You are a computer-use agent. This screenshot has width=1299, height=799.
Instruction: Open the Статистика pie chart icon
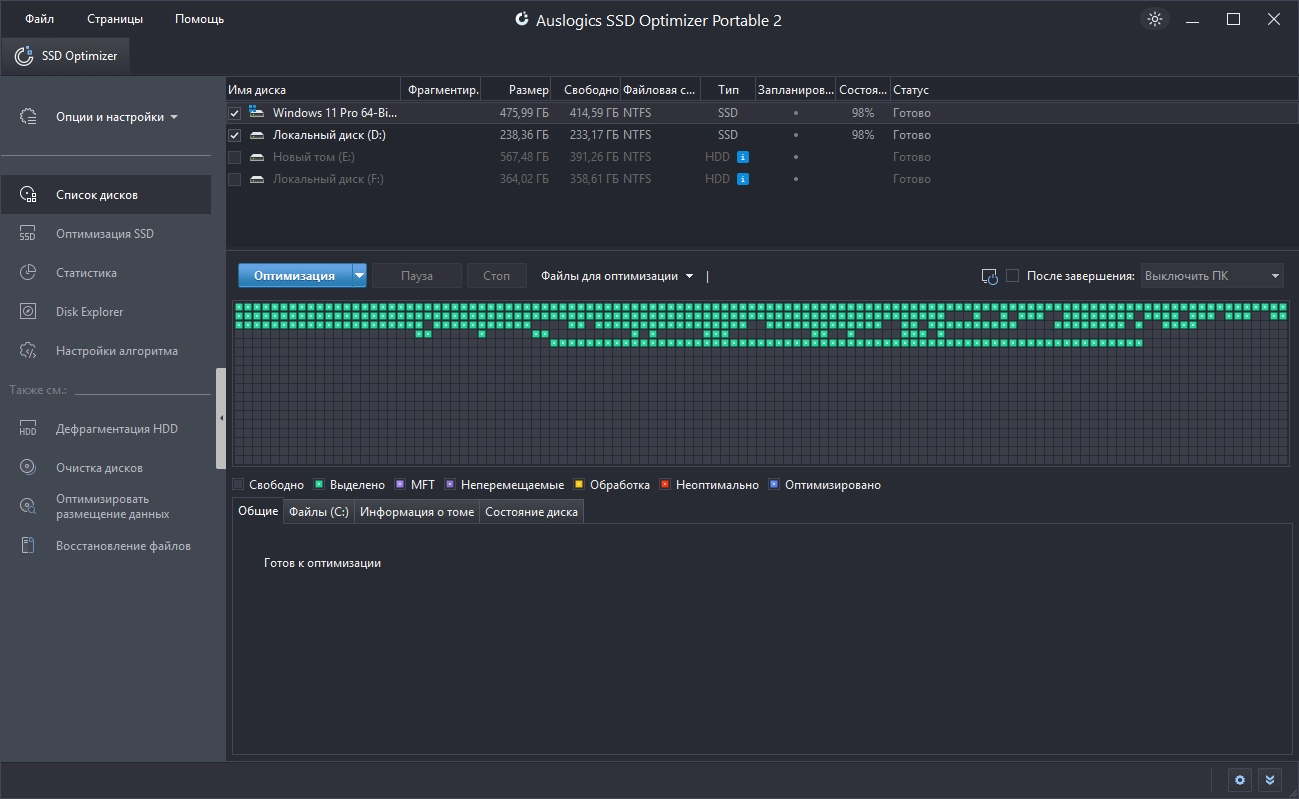28,273
